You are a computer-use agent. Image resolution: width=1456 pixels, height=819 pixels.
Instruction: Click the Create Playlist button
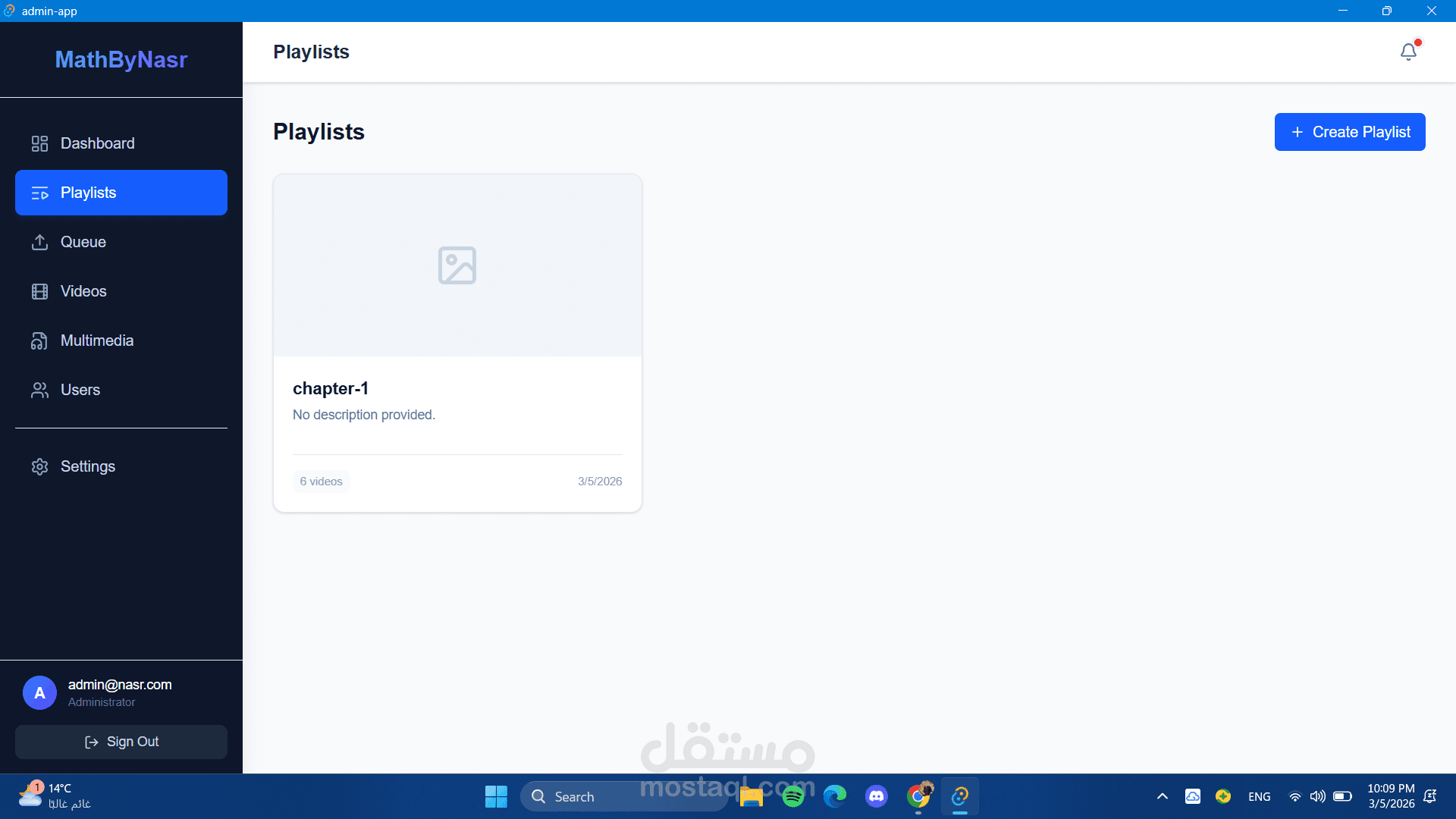1350,132
